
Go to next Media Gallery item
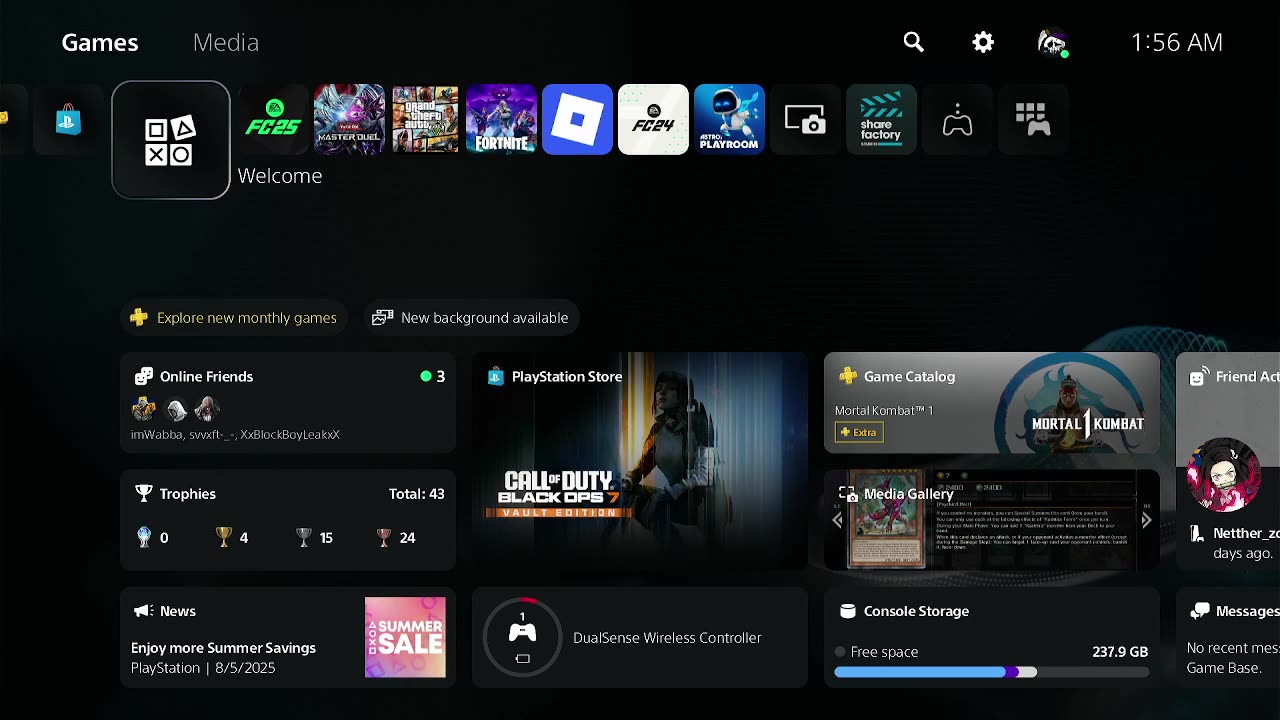tap(1146, 520)
